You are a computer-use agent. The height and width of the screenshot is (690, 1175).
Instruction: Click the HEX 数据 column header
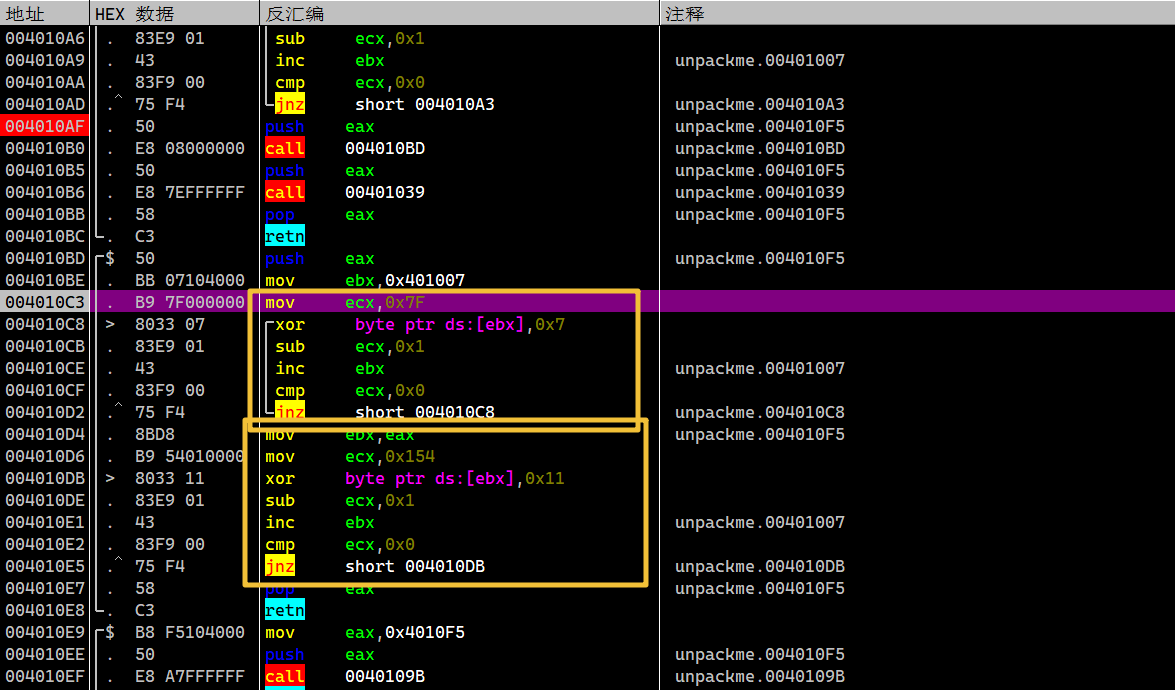133,14
